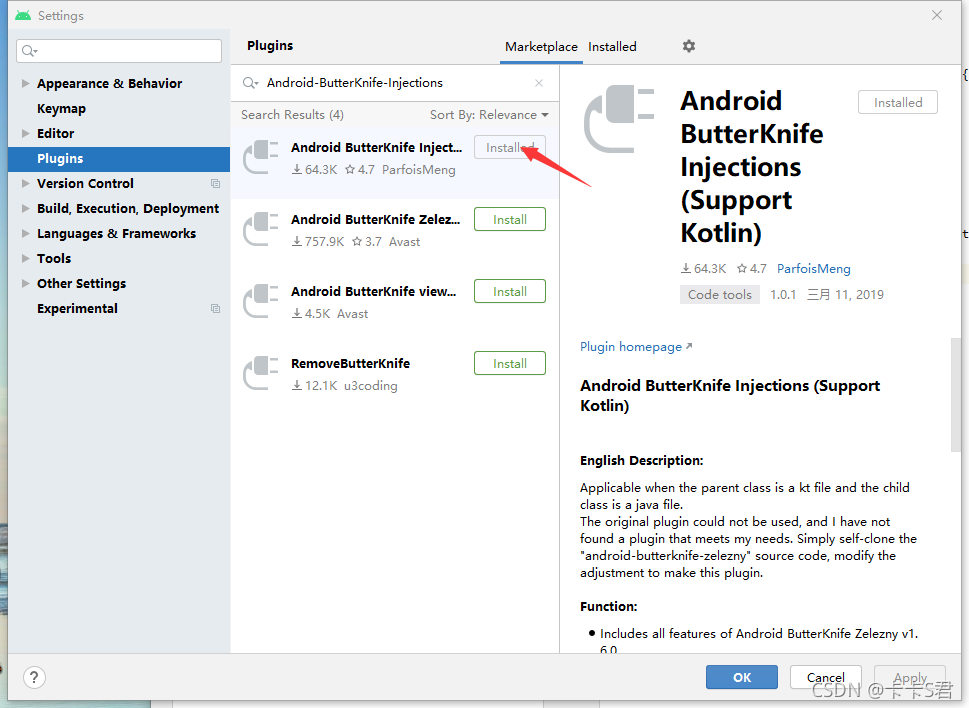Select Android ButterKnife Inject... result title

coord(376,148)
